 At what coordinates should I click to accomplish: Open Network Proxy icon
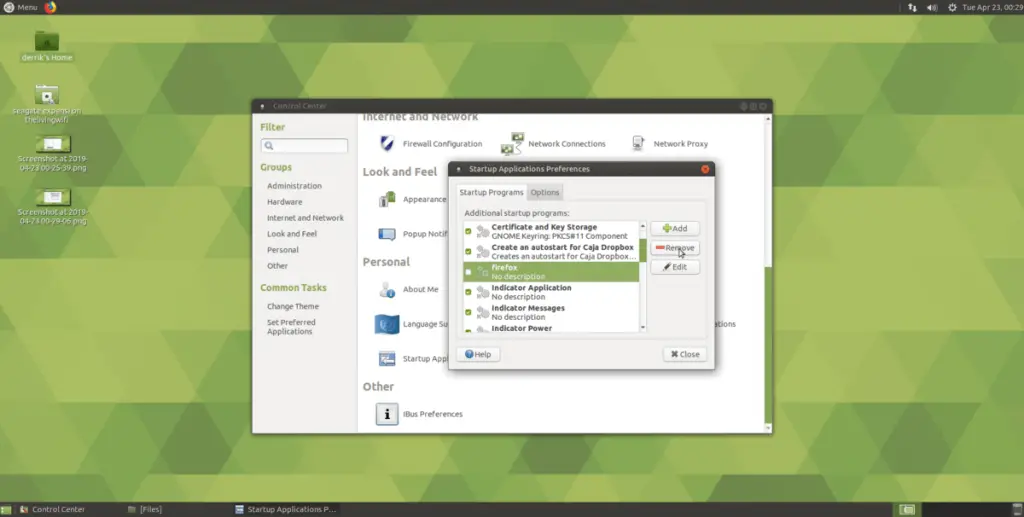click(638, 144)
